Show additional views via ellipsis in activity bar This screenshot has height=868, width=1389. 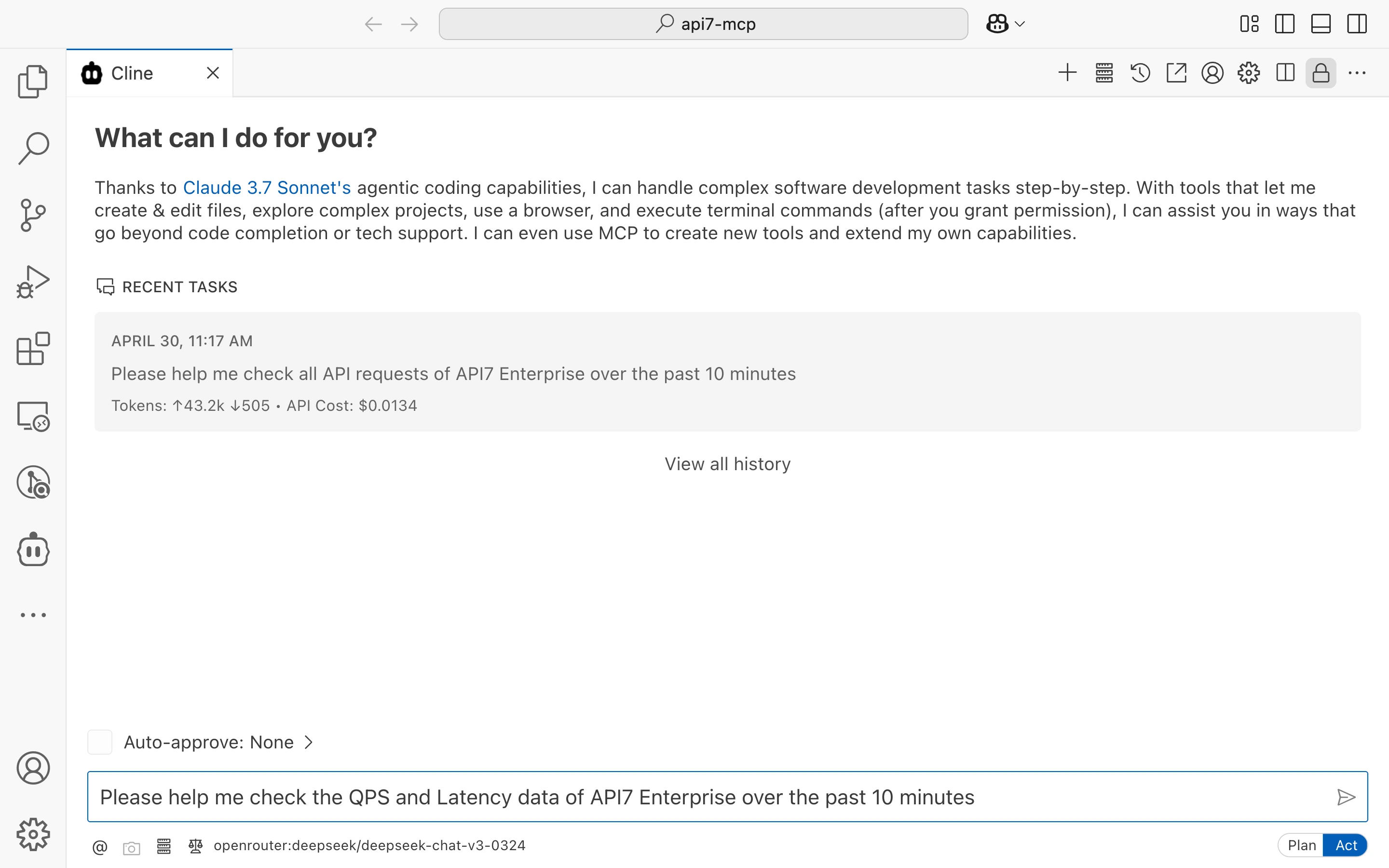point(33,615)
